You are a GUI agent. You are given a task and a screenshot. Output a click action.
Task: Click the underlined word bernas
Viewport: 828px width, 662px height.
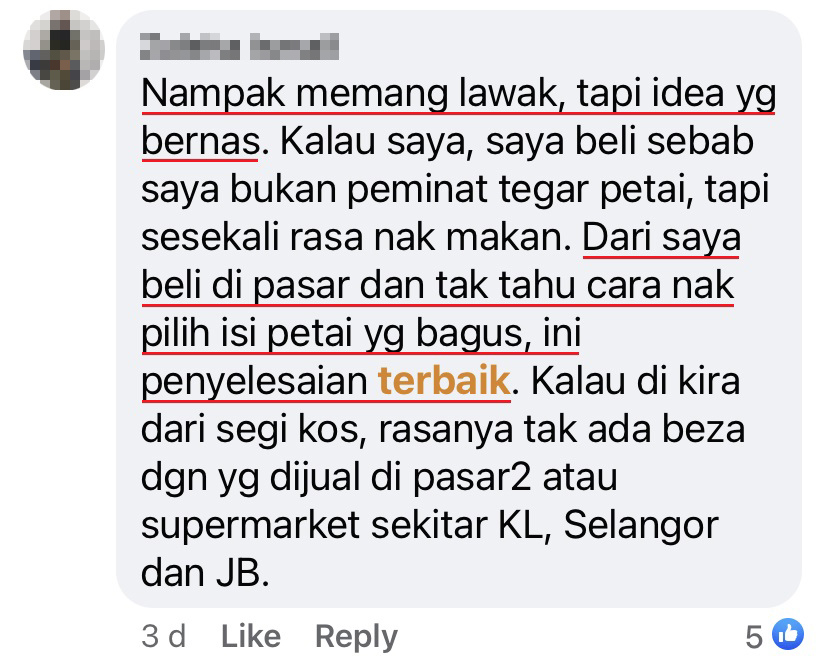coord(201,142)
